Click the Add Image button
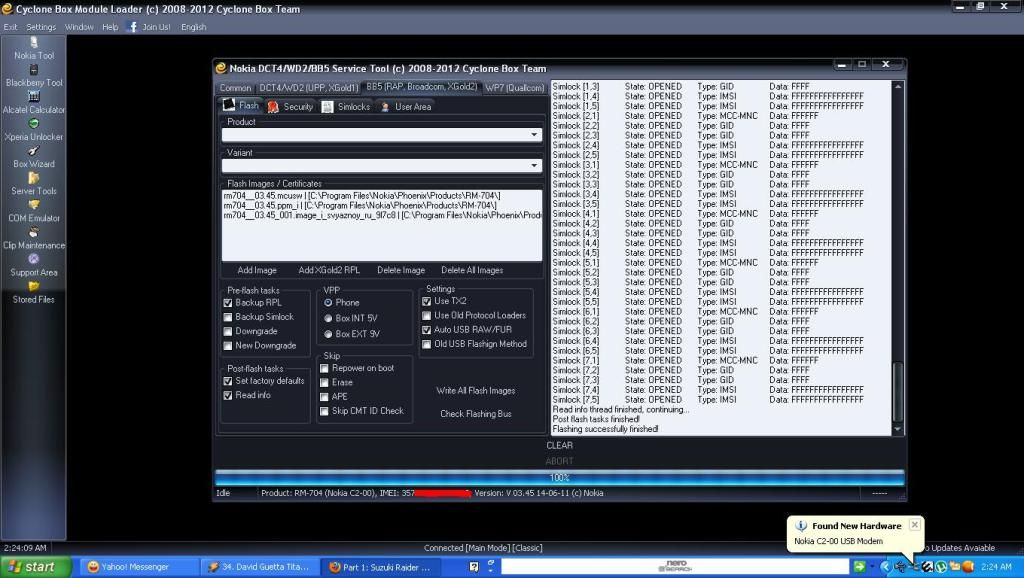This screenshot has height=578, width=1024. pos(257,270)
